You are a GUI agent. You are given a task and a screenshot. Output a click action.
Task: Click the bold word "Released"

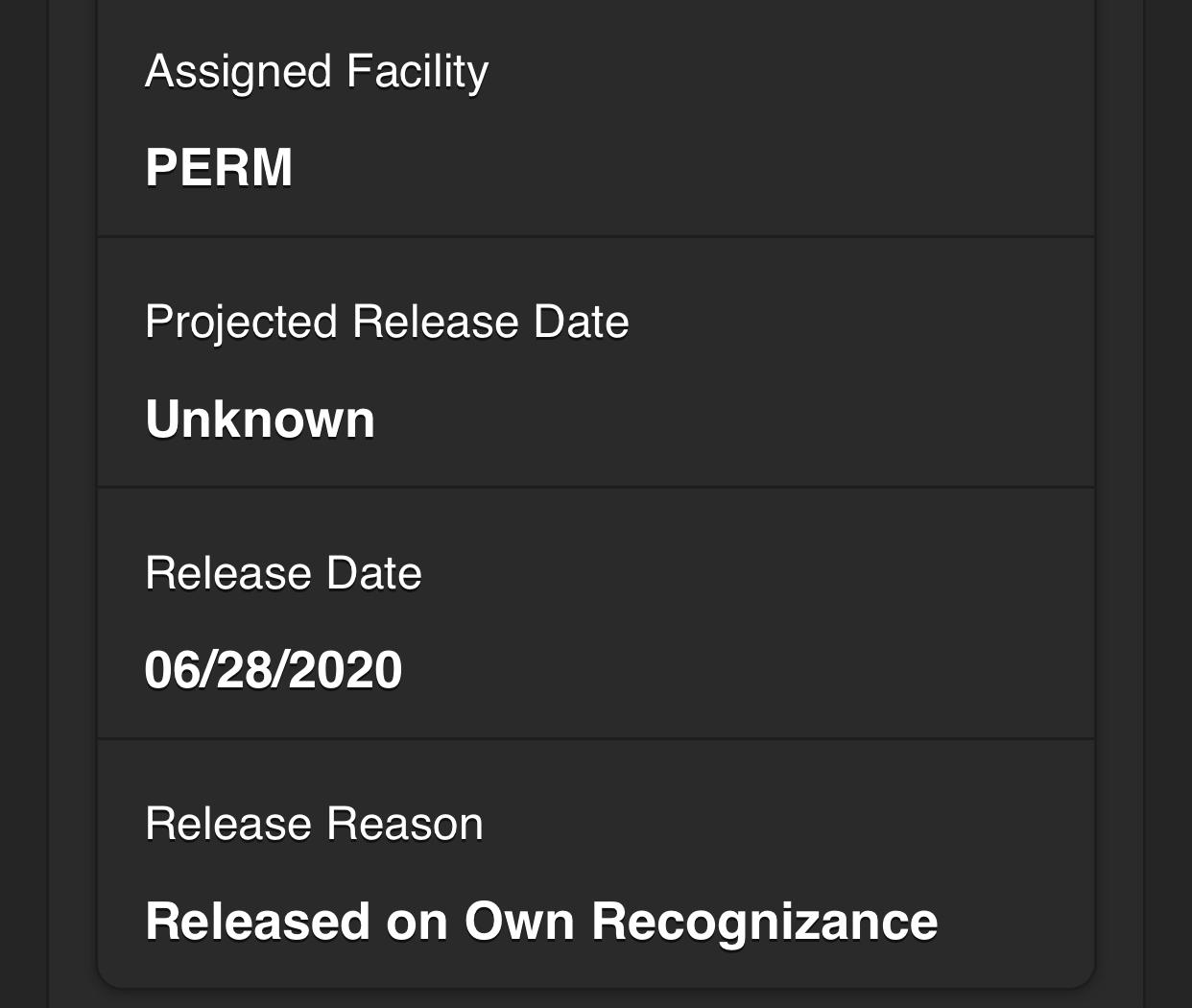pyautogui.click(x=257, y=922)
